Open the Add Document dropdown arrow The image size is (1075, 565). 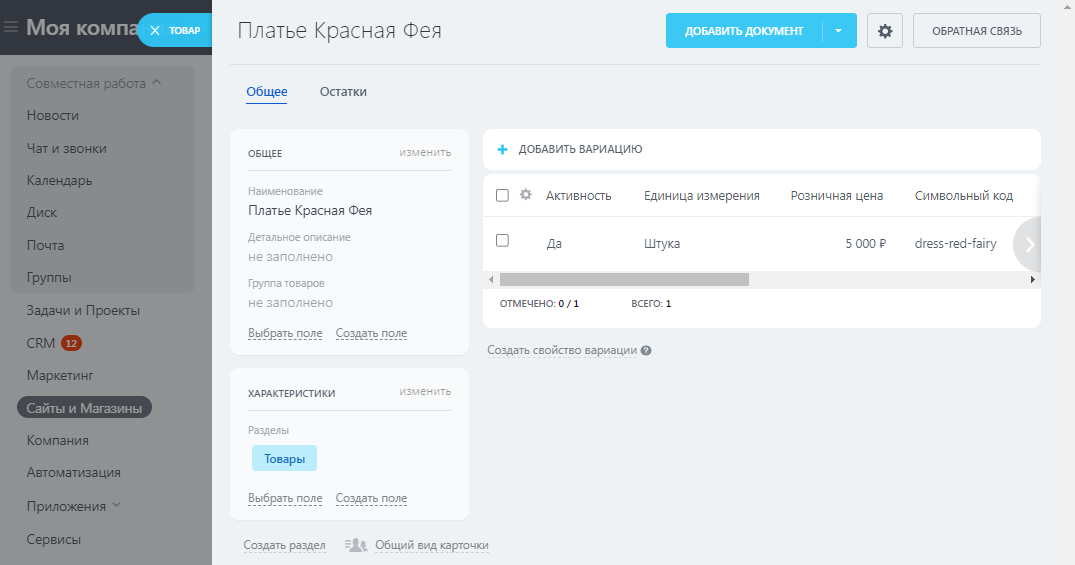[839, 31]
